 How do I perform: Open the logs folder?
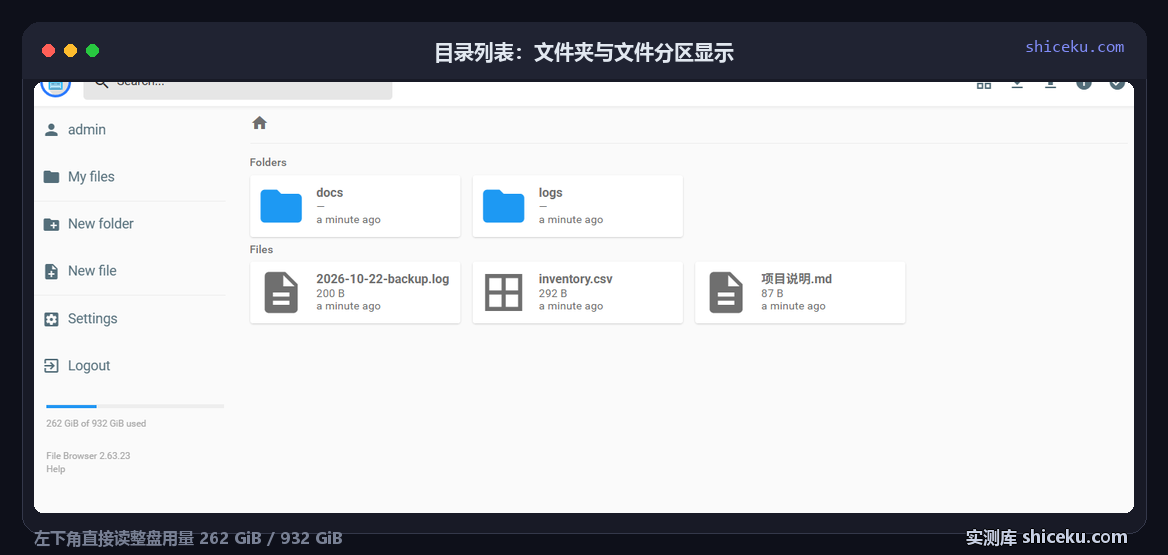pos(578,206)
